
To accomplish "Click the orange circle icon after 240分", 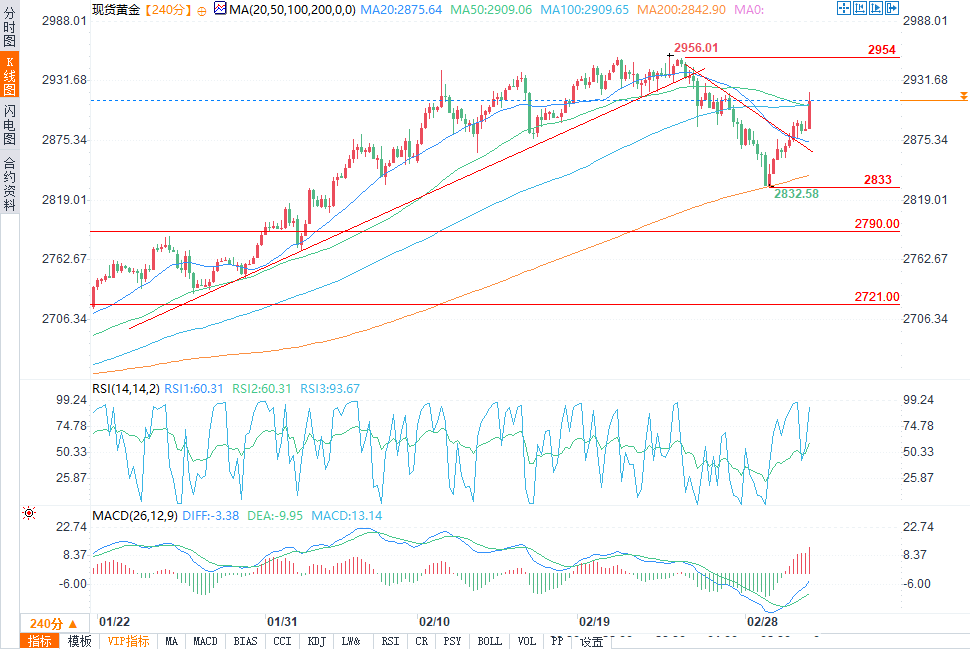I will 202,11.
